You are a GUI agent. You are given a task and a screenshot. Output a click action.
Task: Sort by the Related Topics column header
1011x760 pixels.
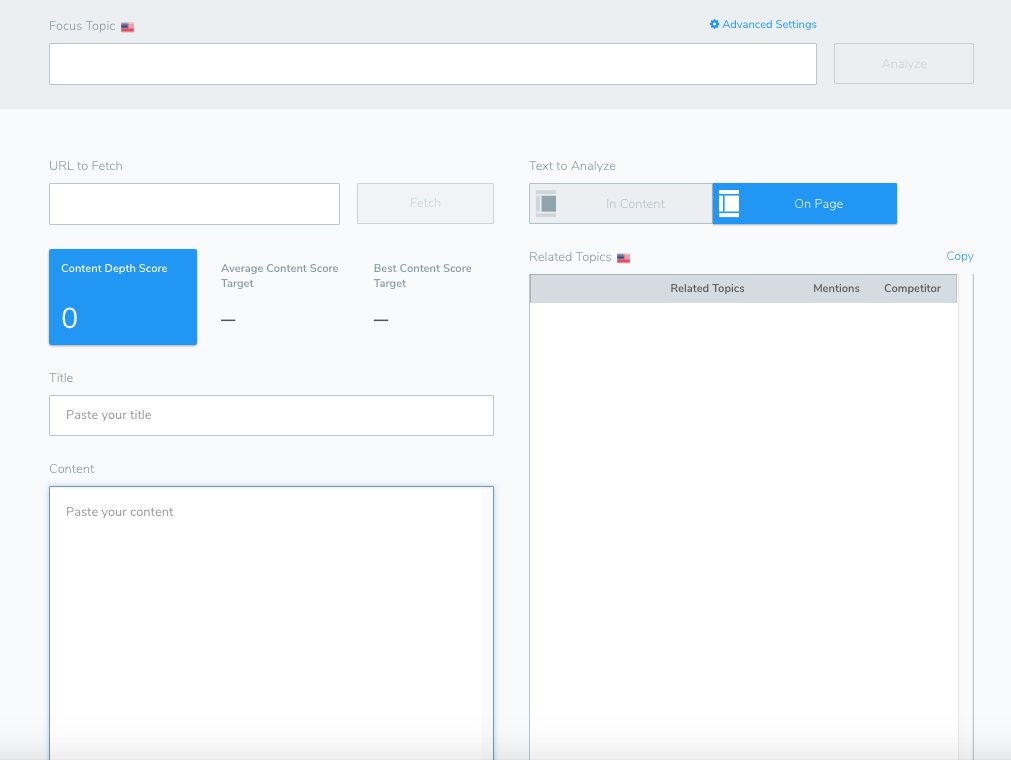[707, 288]
